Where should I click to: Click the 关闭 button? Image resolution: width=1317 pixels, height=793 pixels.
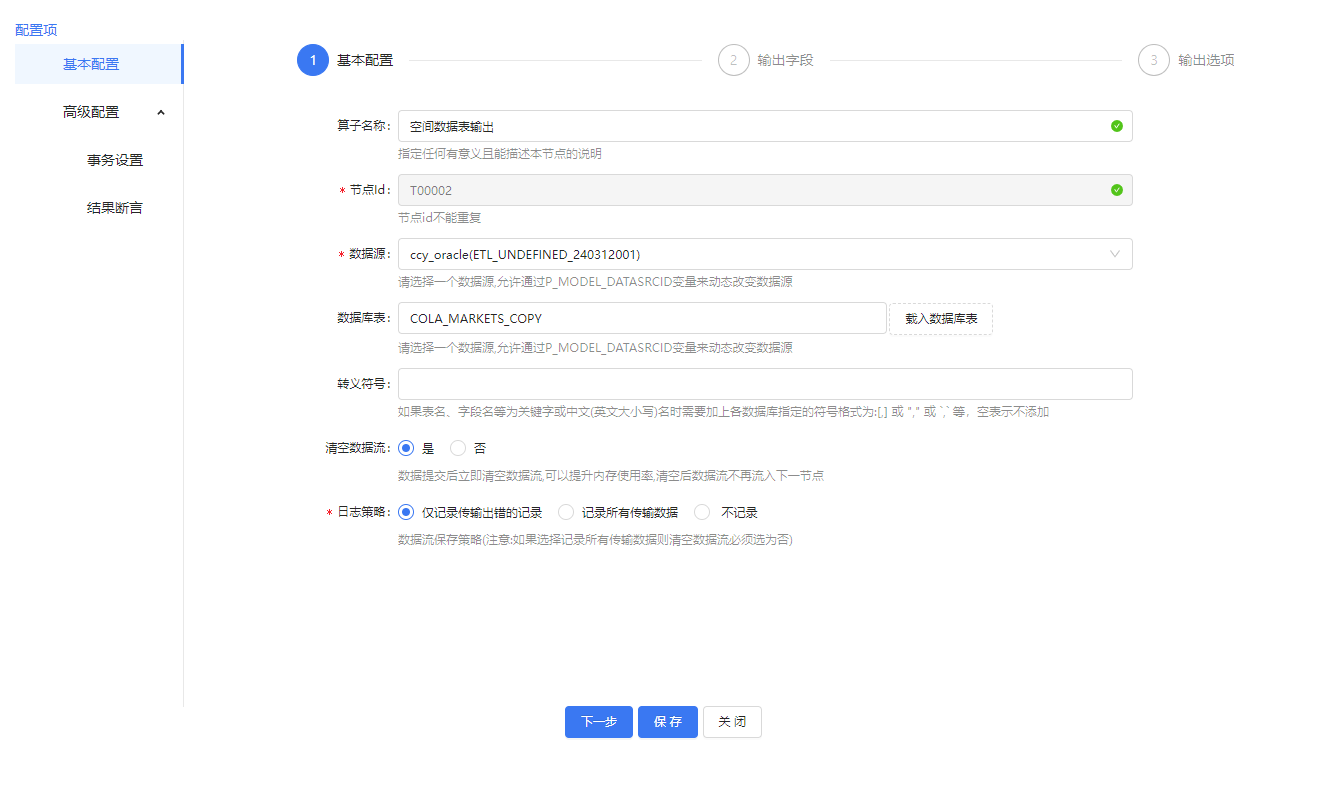pos(732,722)
